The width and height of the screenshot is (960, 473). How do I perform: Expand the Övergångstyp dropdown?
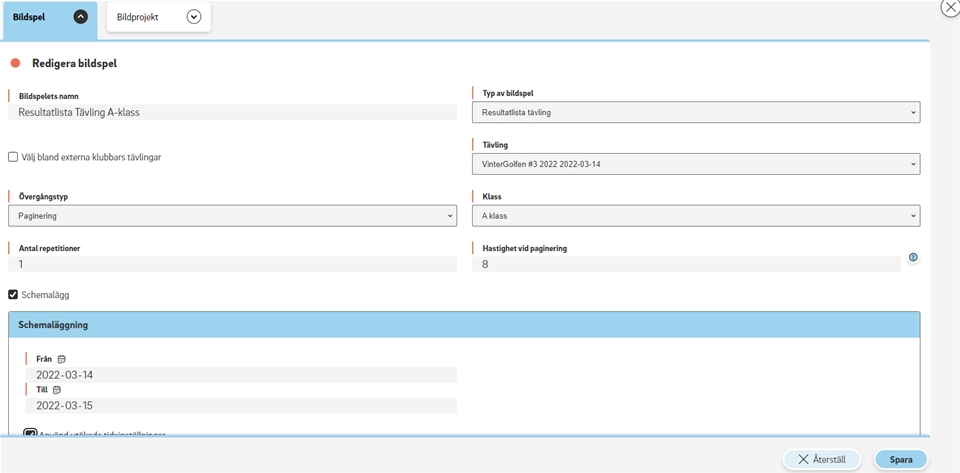coord(232,216)
